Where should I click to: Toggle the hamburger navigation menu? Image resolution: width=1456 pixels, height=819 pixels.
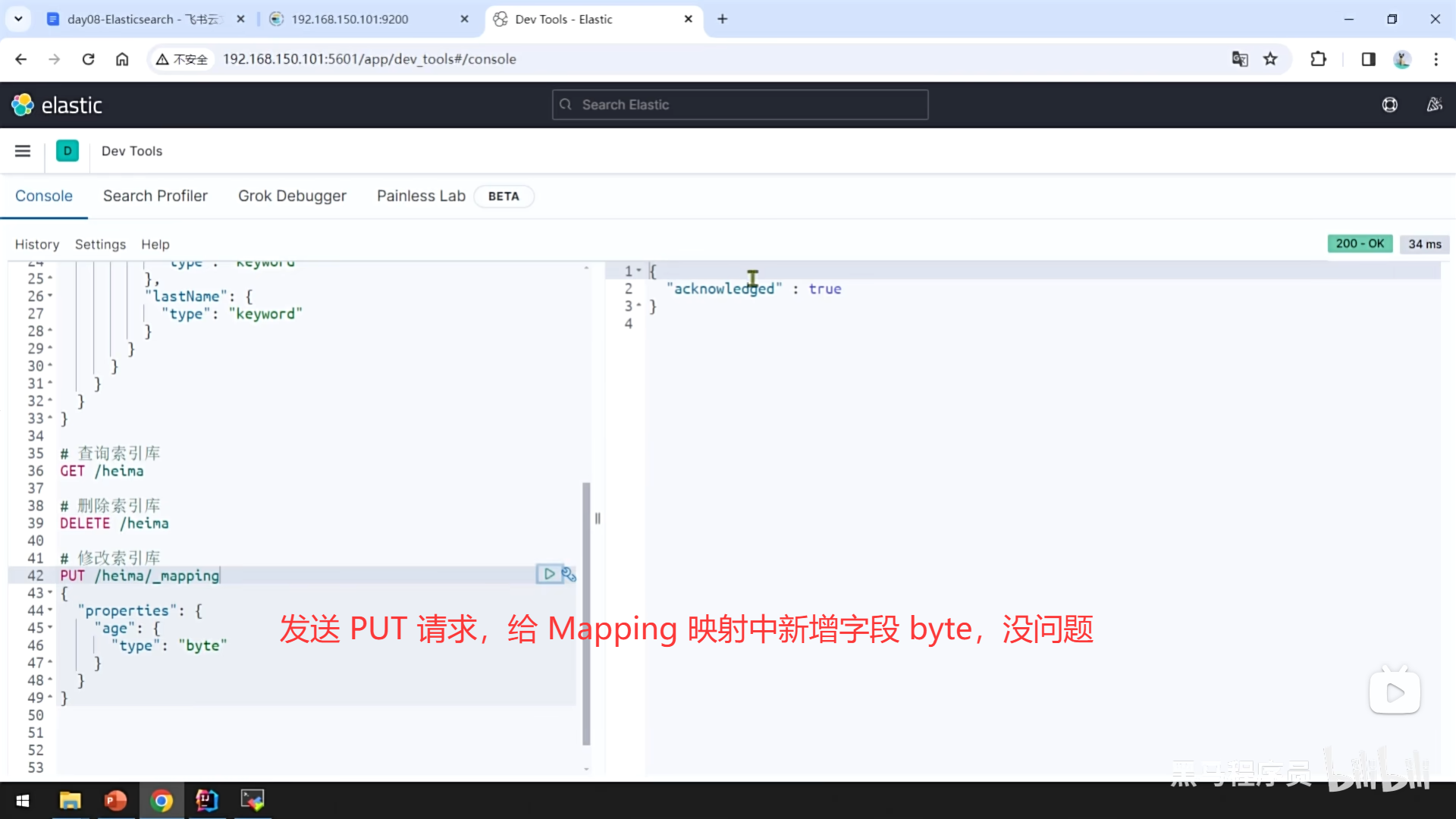(23, 151)
